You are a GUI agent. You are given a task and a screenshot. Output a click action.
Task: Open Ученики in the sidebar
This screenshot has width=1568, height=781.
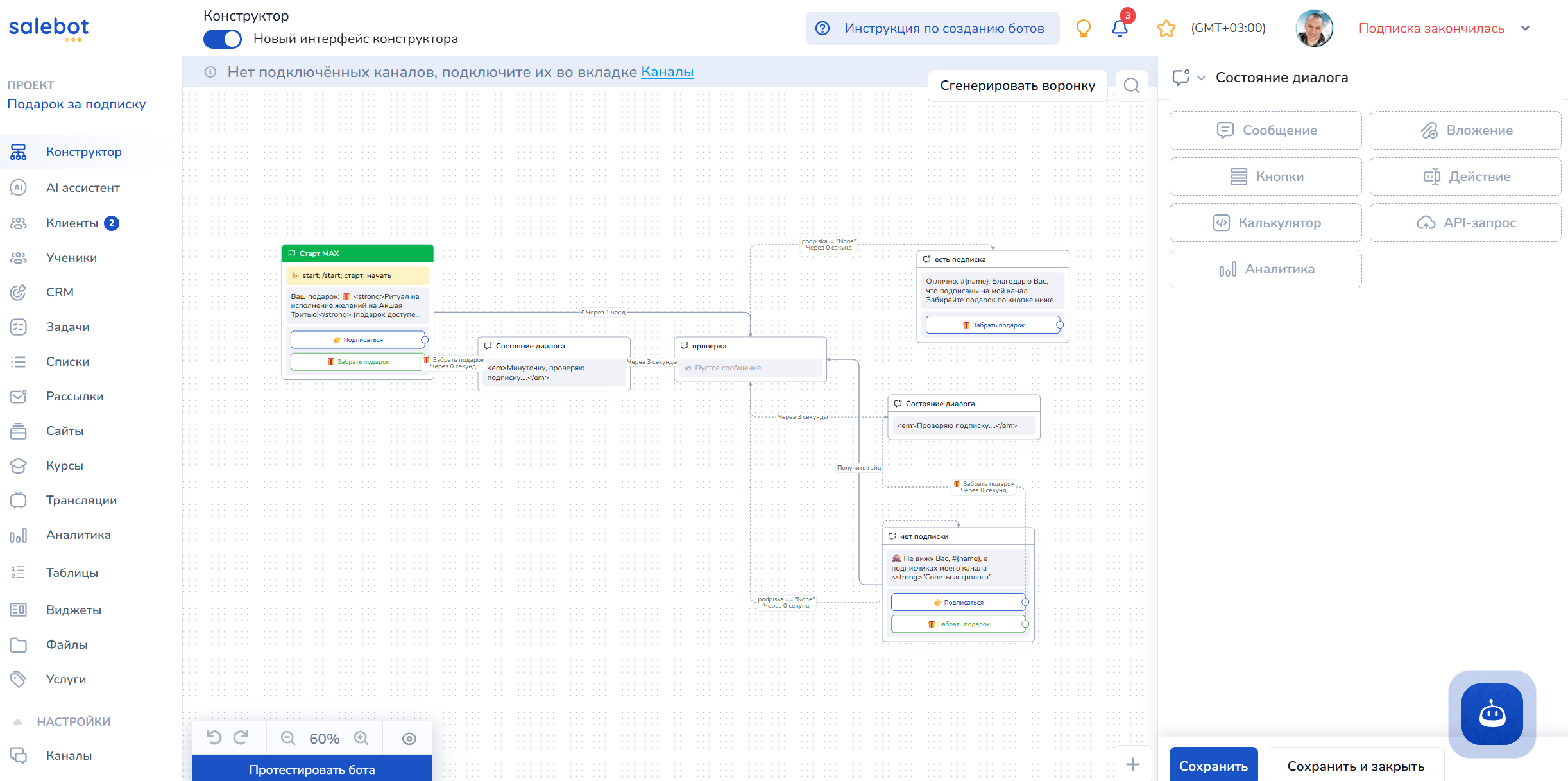(71, 258)
